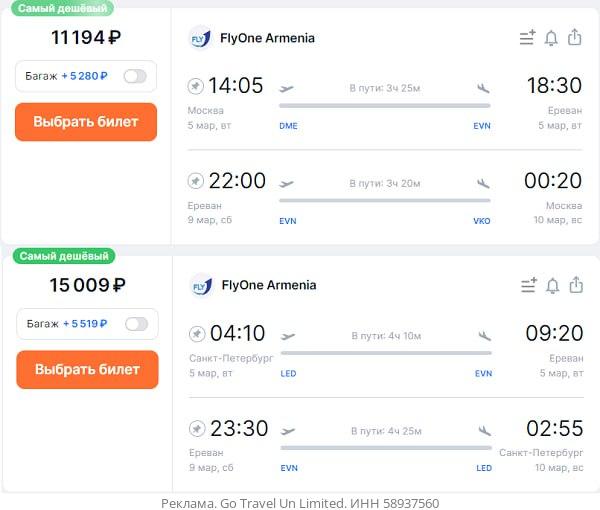Click the pin icon beside 04:10 departure
600x510 pixels.
click(x=197, y=334)
